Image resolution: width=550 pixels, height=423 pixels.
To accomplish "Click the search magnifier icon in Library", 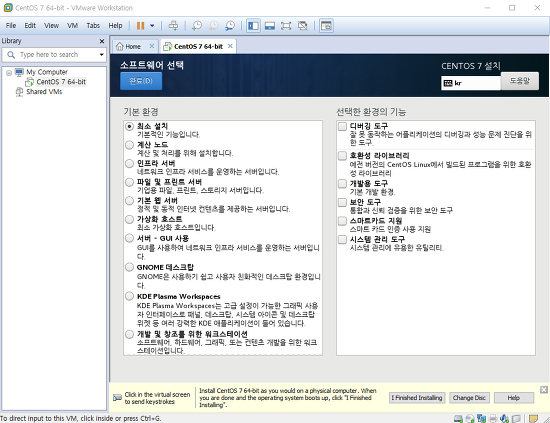I will pos(11,55).
